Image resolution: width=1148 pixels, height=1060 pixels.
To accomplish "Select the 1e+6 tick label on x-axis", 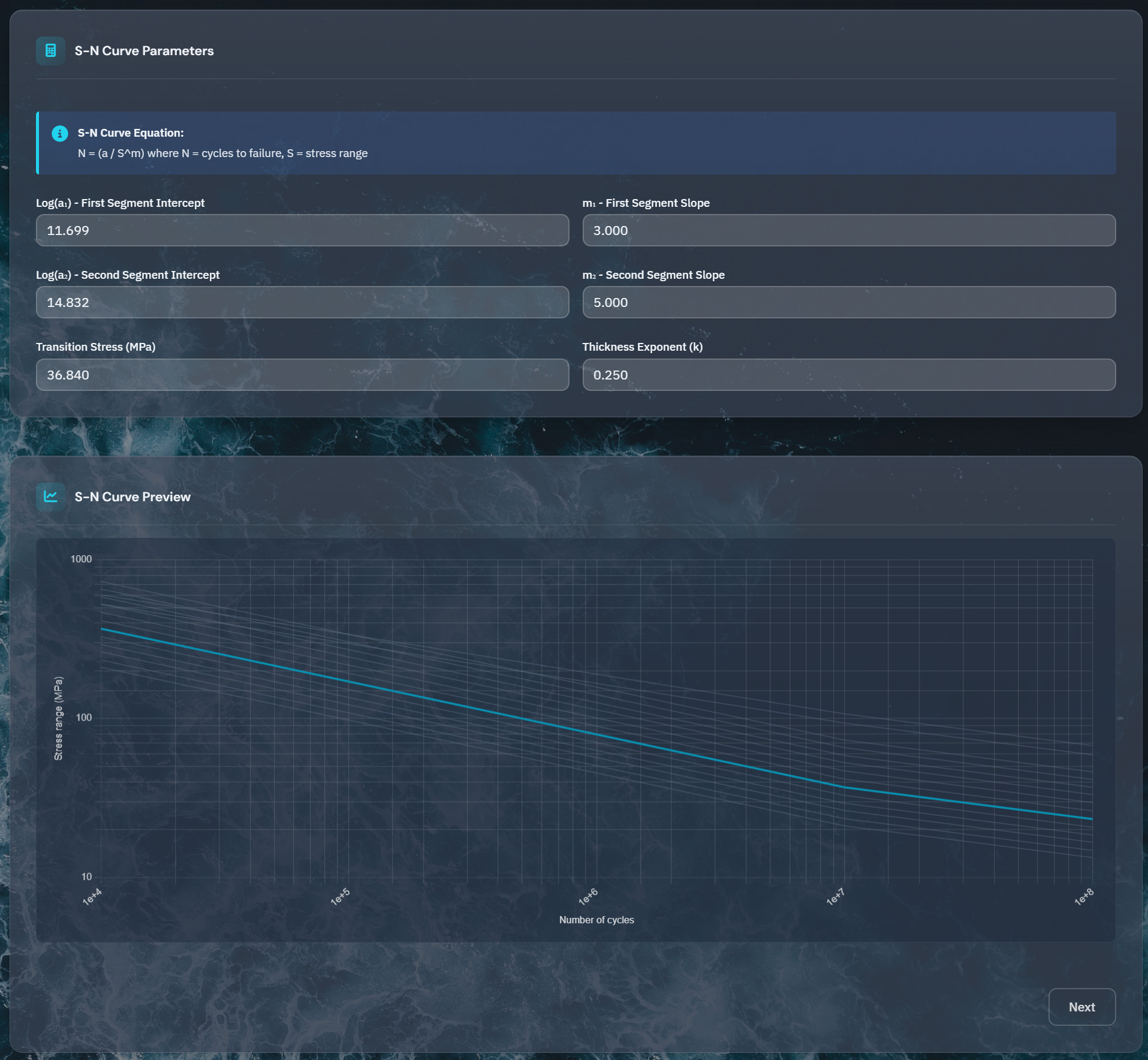I will tap(587, 897).
